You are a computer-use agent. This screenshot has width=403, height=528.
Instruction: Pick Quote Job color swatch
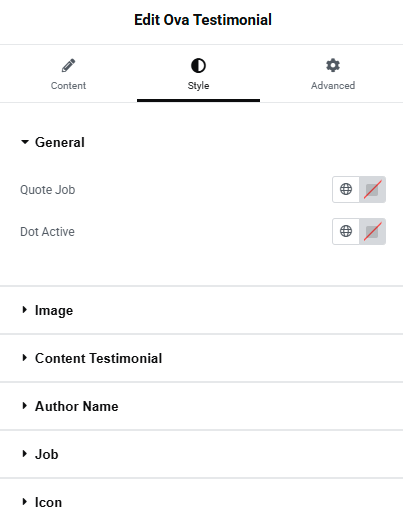[372, 189]
